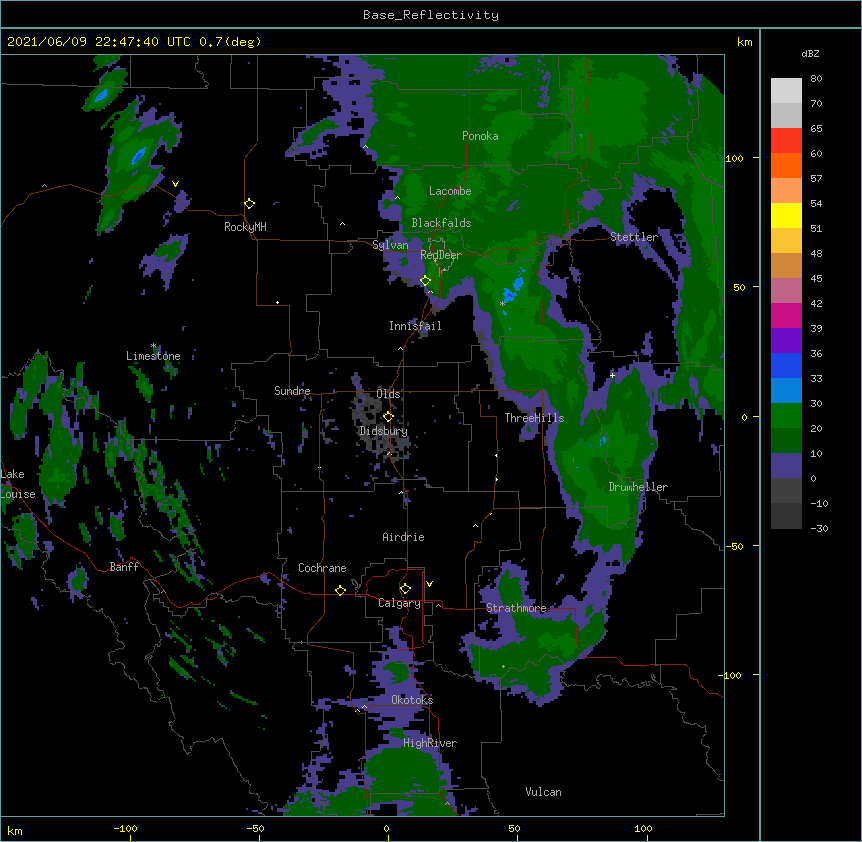The image size is (862, 842).
Task: Click the Strathmore town label
Action: tap(516, 608)
